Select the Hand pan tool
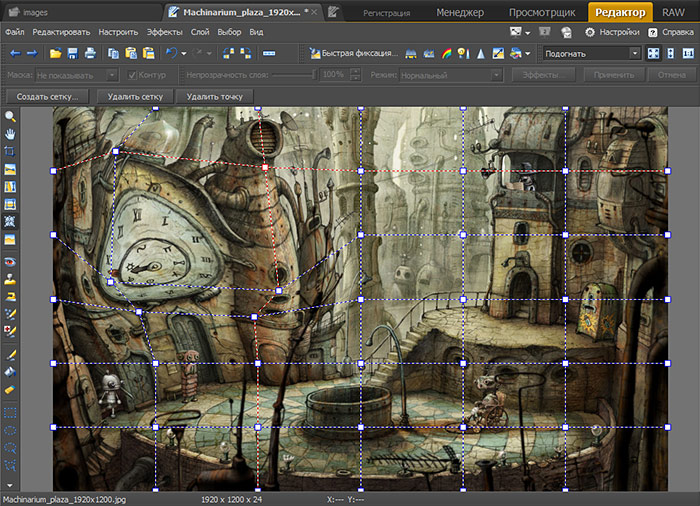This screenshot has width=700, height=506. coord(10,134)
